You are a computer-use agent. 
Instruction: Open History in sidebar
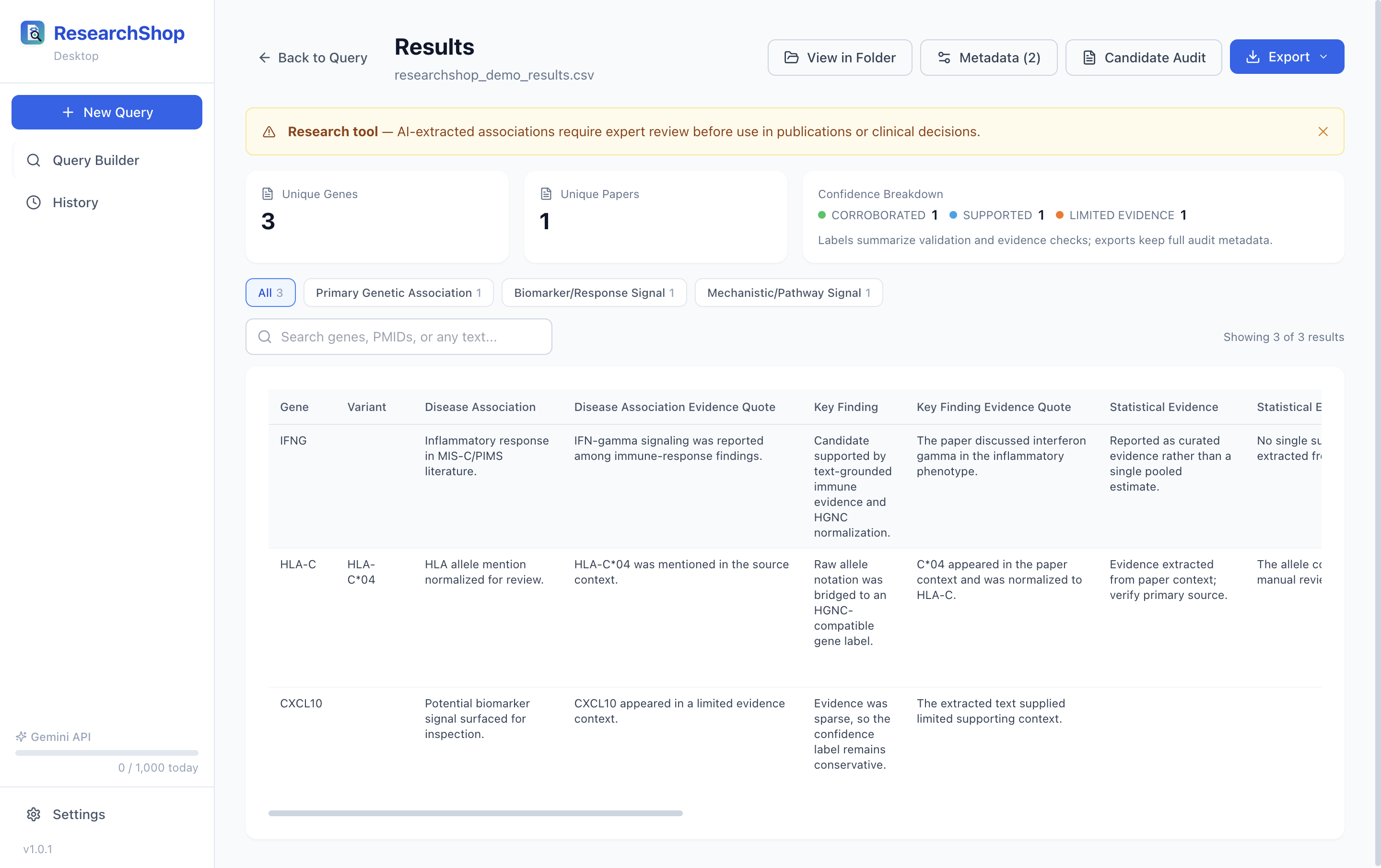point(106,202)
